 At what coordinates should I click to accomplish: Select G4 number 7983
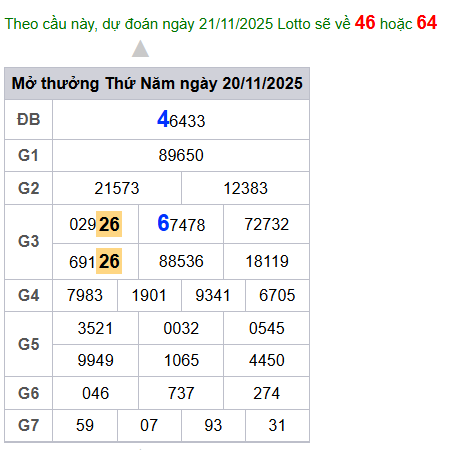[85, 295]
